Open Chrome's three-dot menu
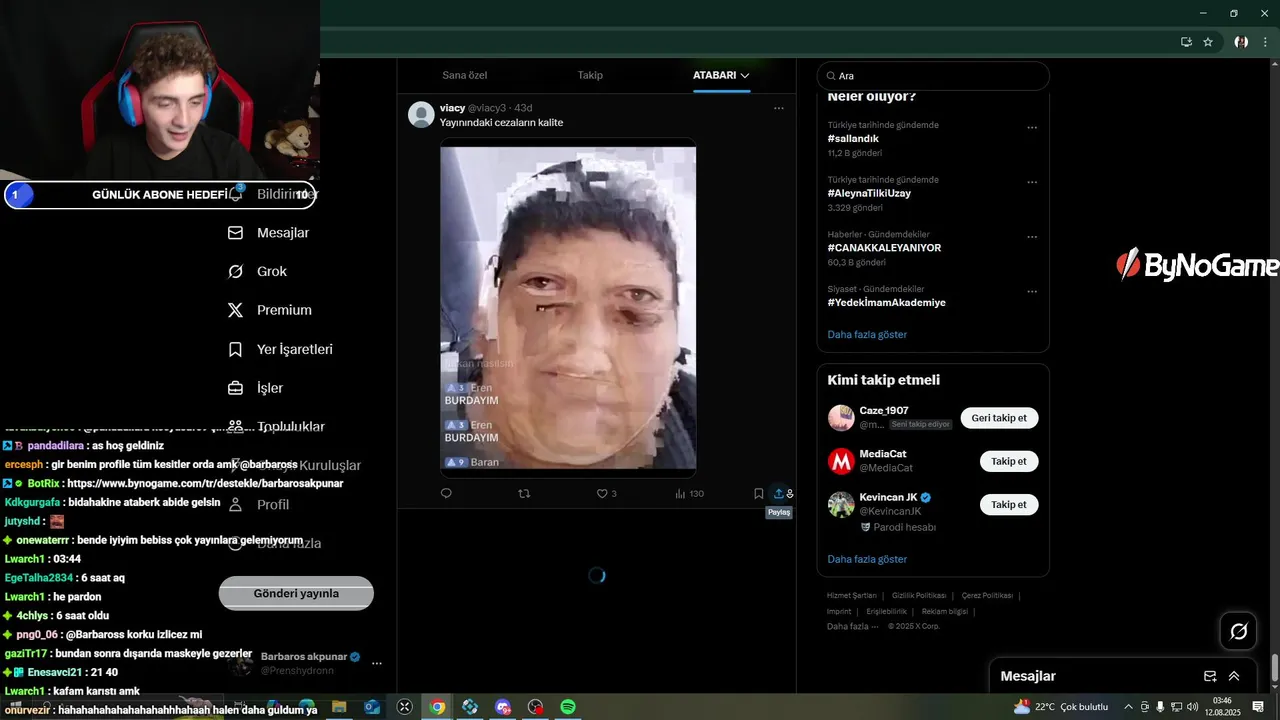 [1267, 42]
